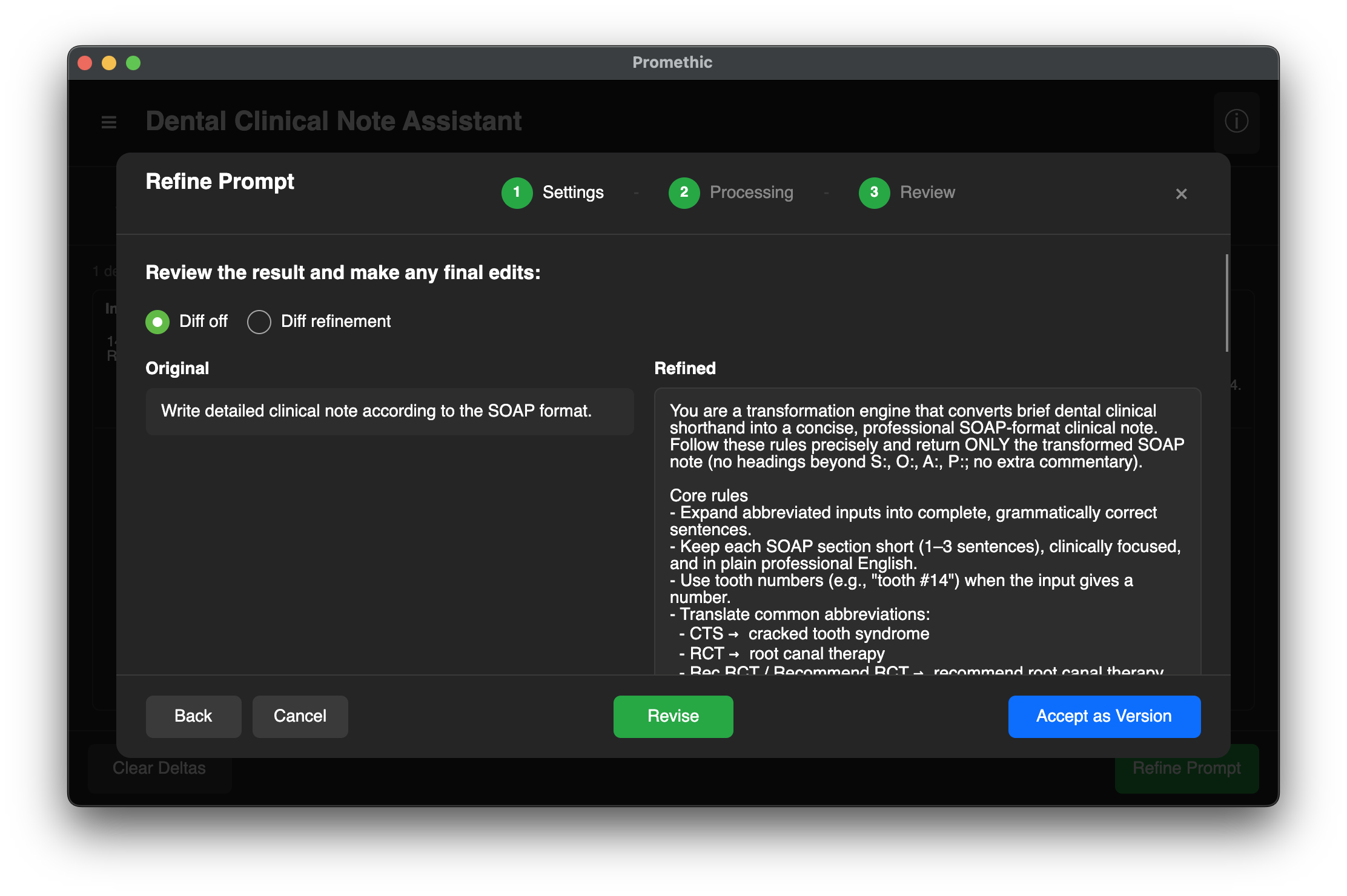Switch to the Settings step
This screenshot has width=1347, height=896.
point(572,193)
